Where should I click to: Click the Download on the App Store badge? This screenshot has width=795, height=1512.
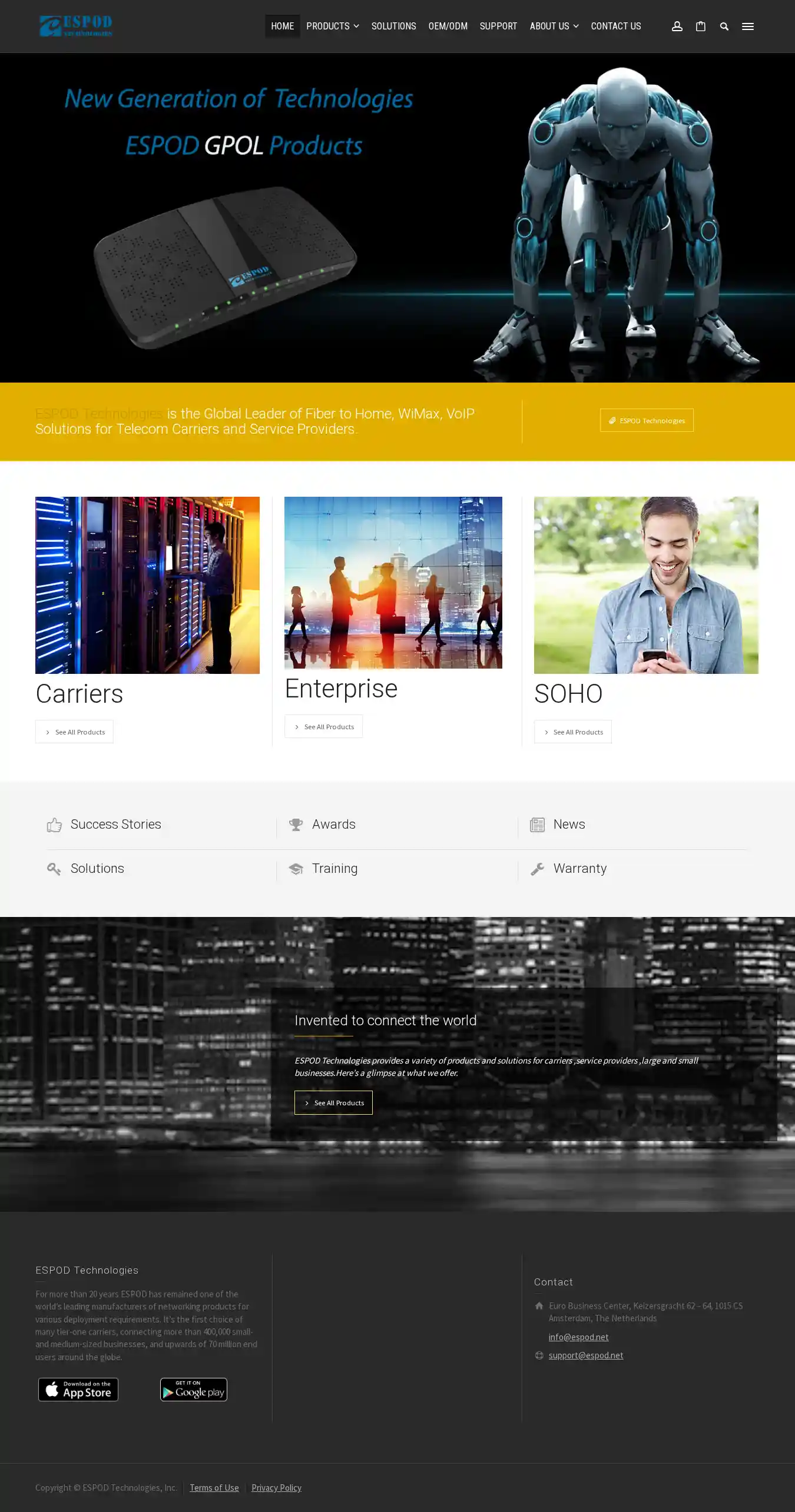click(x=78, y=1390)
